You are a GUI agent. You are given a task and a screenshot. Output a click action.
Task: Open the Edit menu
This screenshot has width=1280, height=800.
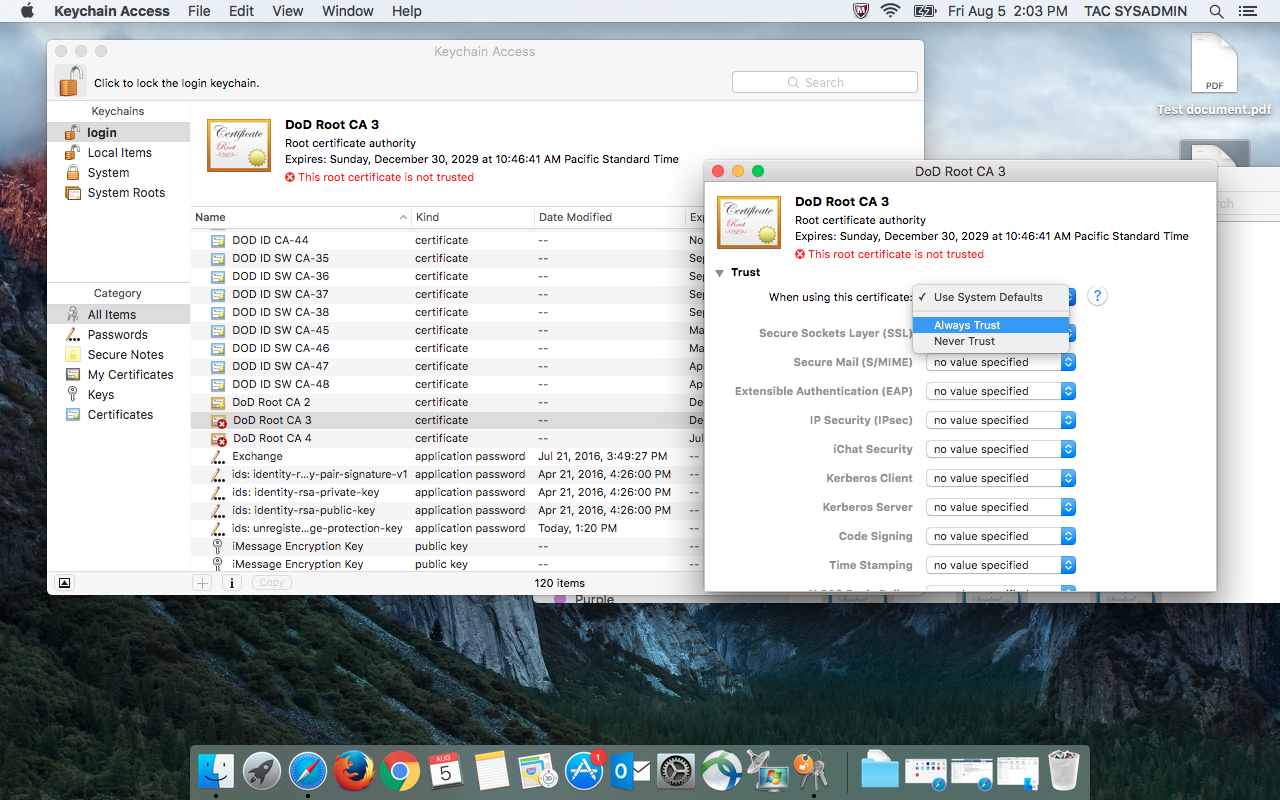pos(241,11)
